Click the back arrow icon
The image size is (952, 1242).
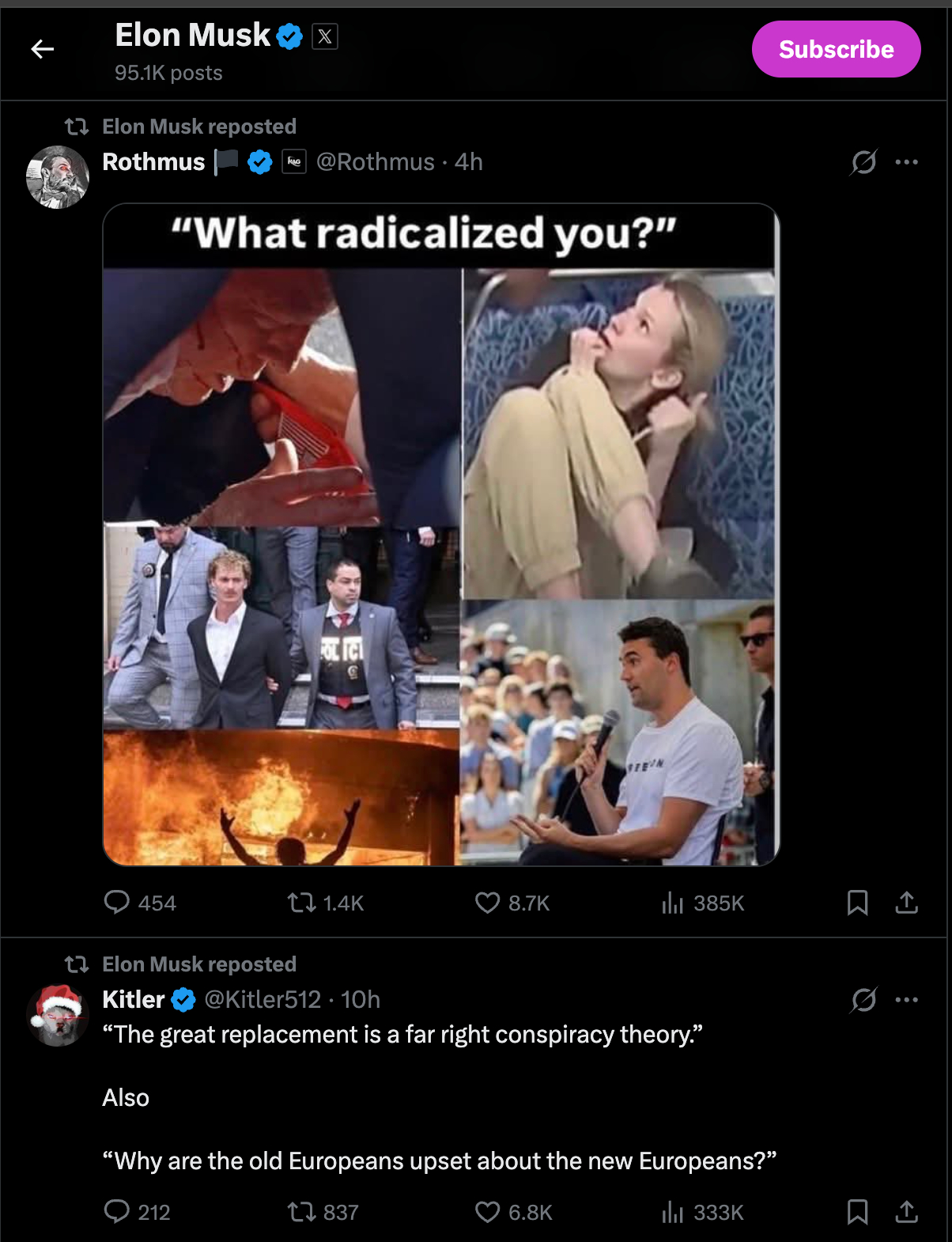click(x=43, y=50)
